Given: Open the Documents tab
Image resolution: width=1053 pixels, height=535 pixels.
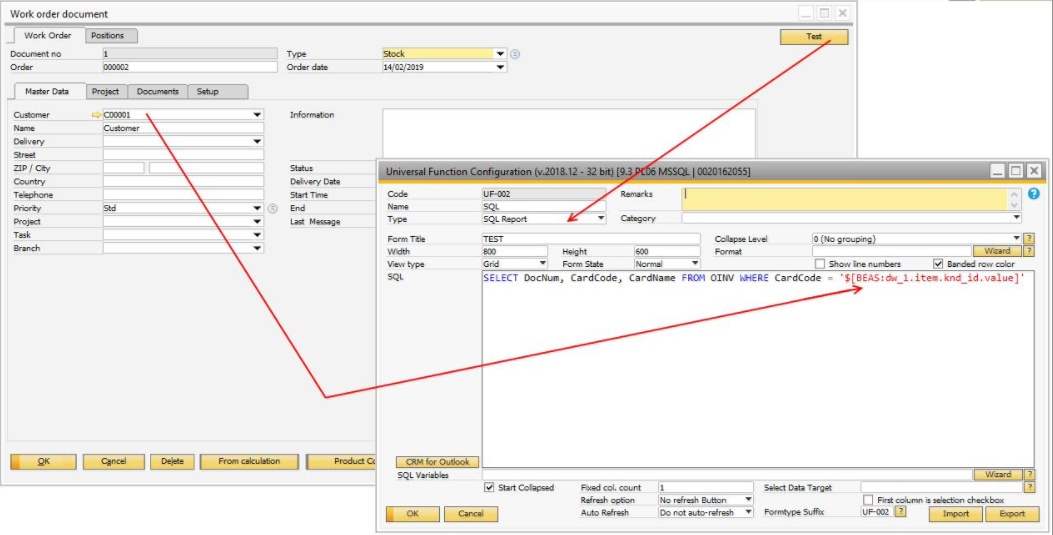Looking at the screenshot, I should click(157, 92).
